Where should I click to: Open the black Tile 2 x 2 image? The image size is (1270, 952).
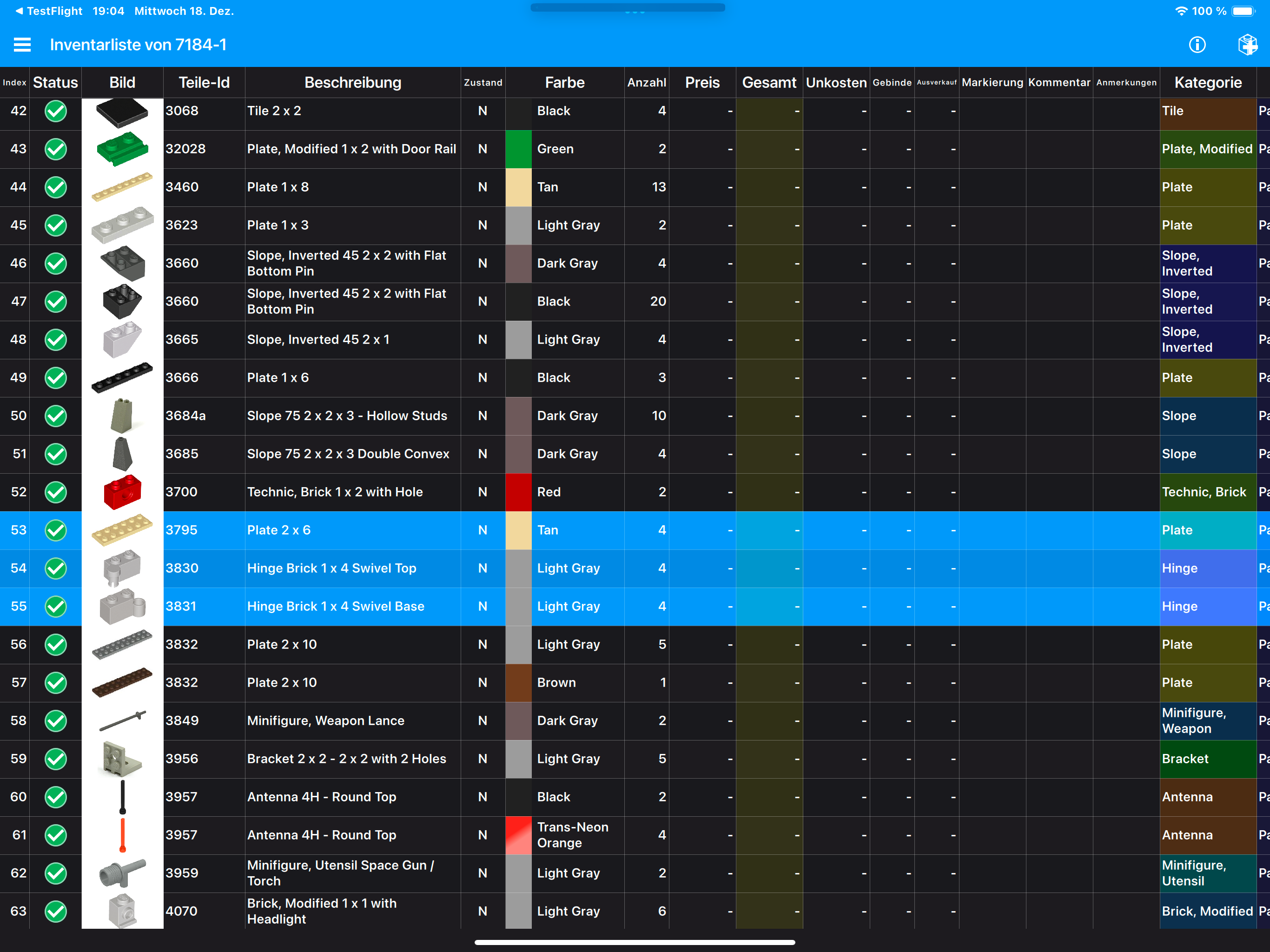pyautogui.click(x=122, y=112)
